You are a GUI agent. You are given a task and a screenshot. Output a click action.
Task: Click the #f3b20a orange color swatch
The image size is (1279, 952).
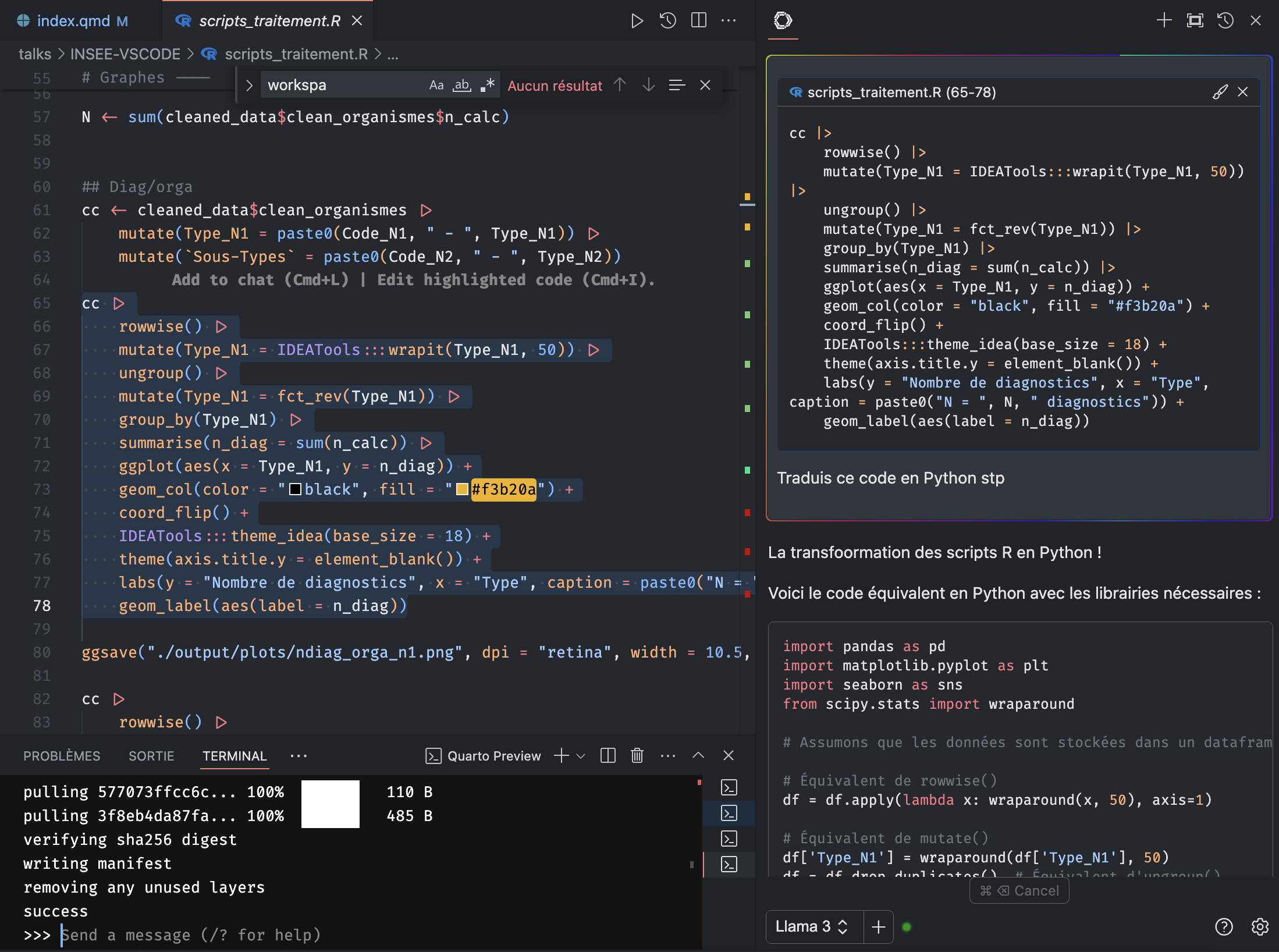(x=463, y=489)
